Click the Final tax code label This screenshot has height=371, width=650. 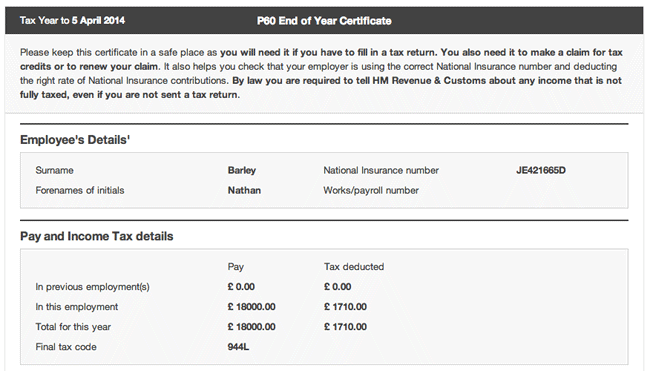(x=66, y=347)
